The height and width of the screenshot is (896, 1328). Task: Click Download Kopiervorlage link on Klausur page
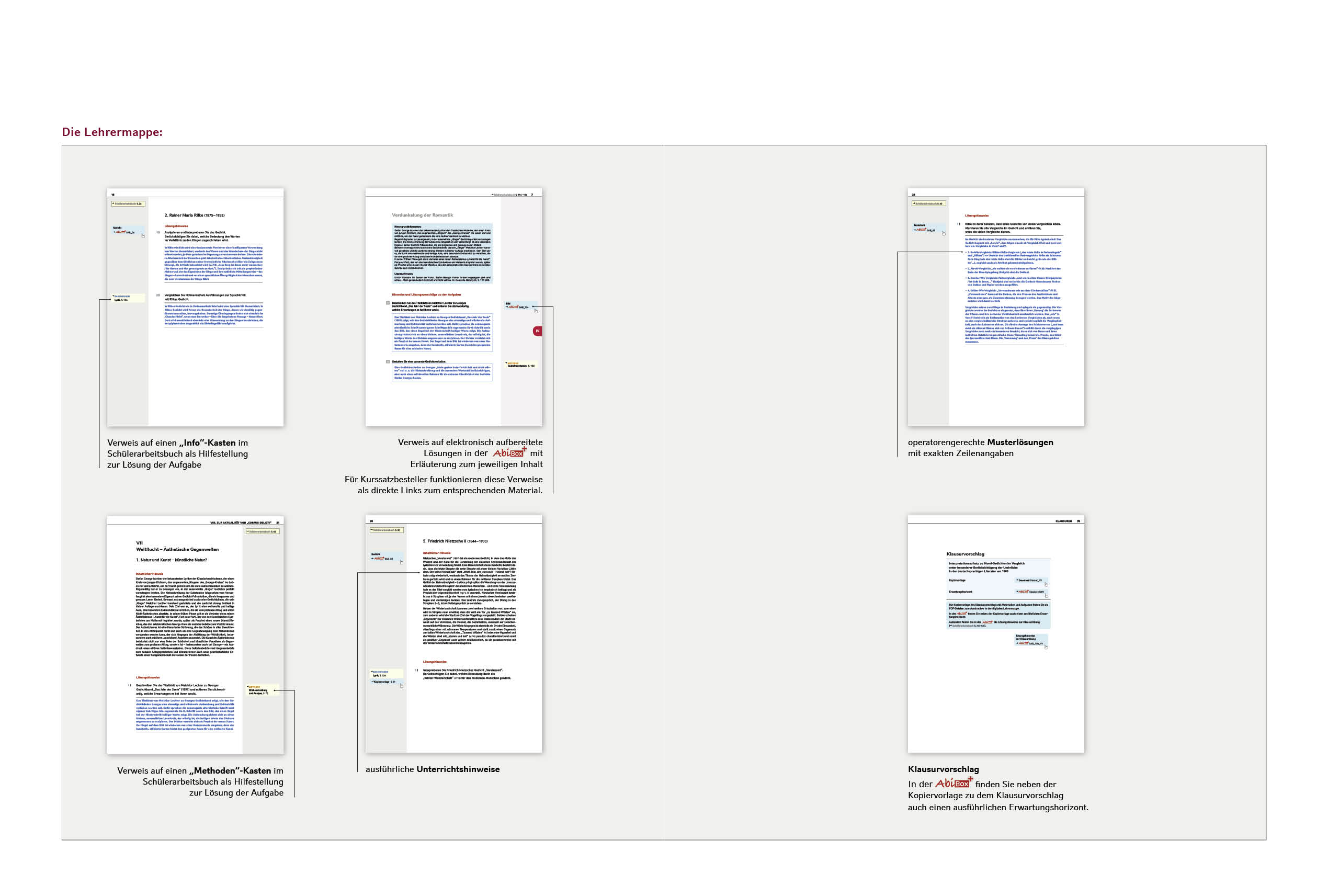(x=1030, y=581)
